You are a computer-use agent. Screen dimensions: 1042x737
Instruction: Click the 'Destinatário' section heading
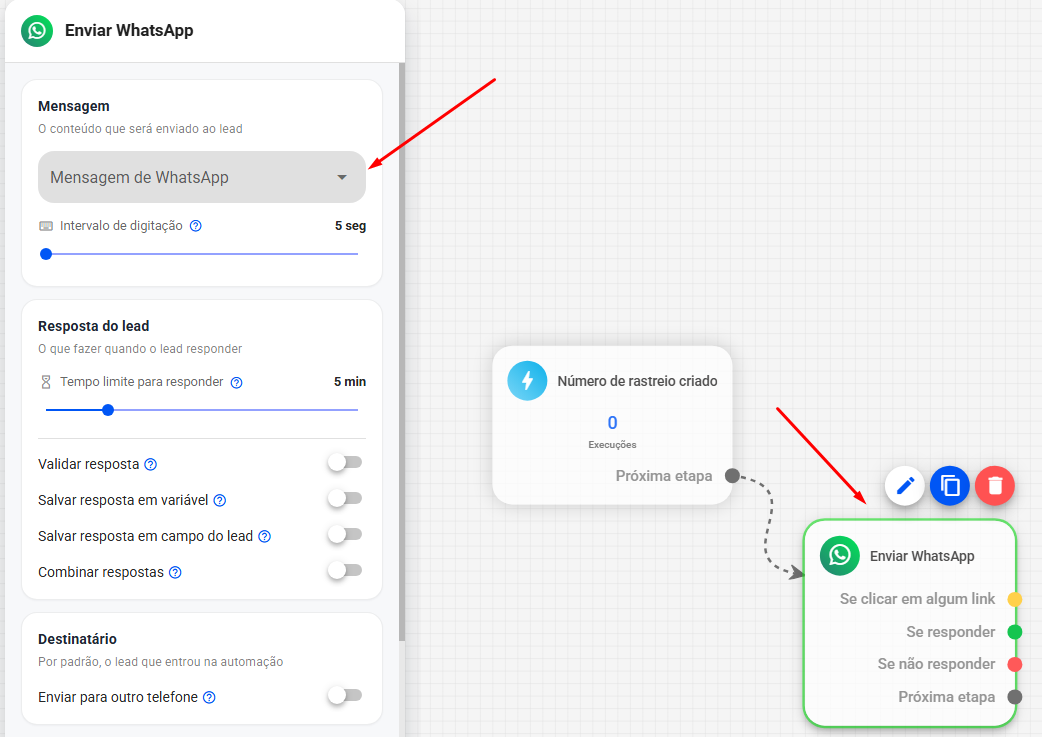77,639
